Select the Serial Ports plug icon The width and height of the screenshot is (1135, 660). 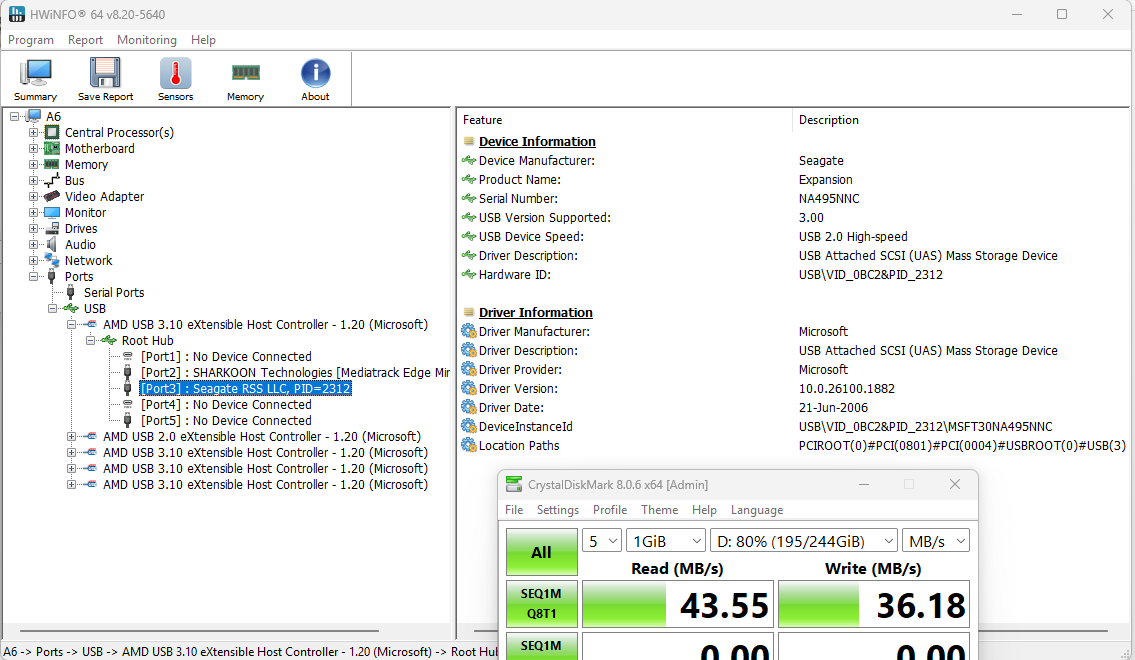(71, 292)
